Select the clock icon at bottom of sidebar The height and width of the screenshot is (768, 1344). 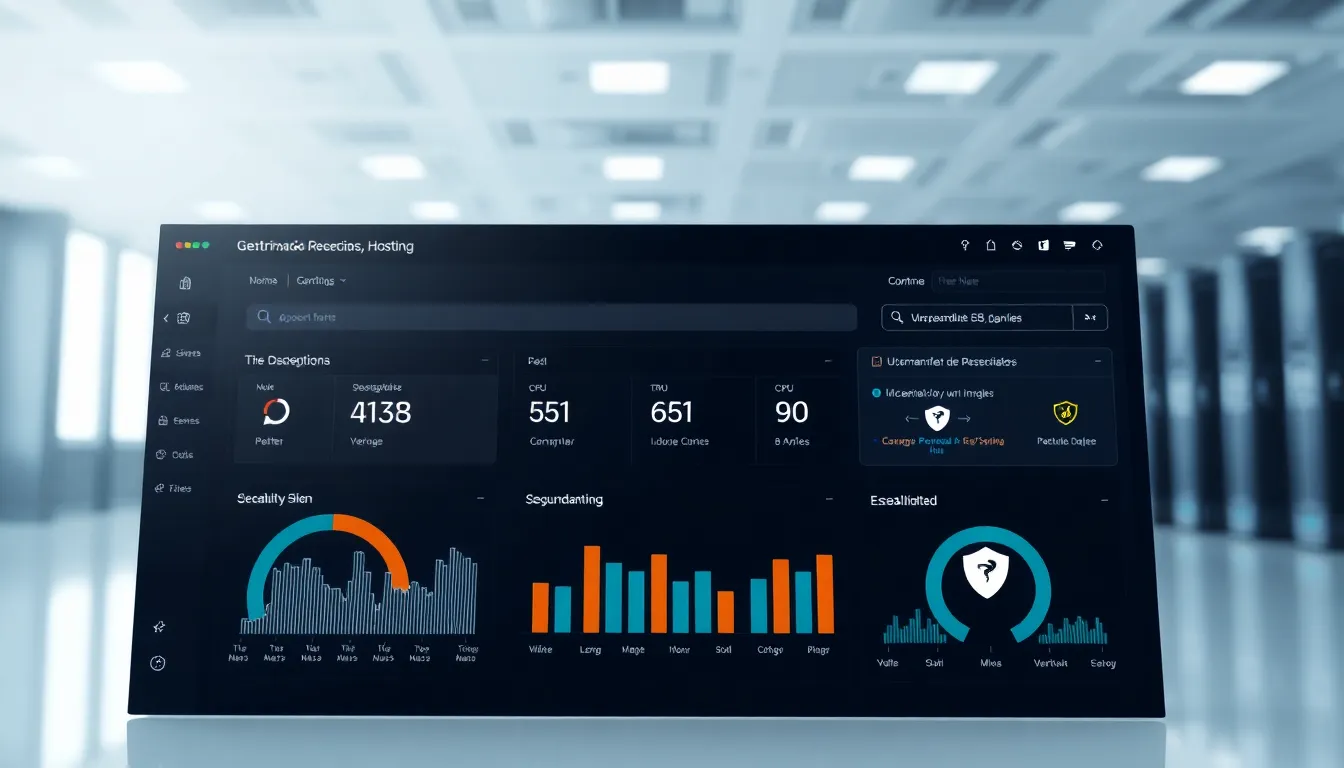(x=159, y=662)
